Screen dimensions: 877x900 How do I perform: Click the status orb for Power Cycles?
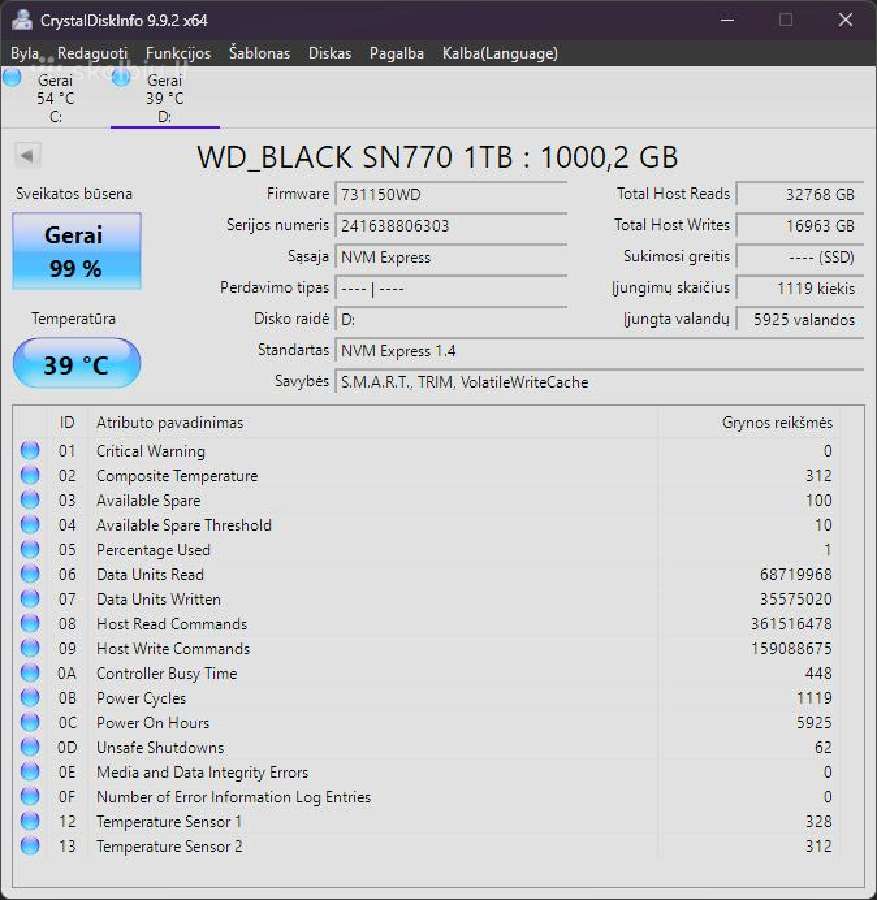pos(30,697)
